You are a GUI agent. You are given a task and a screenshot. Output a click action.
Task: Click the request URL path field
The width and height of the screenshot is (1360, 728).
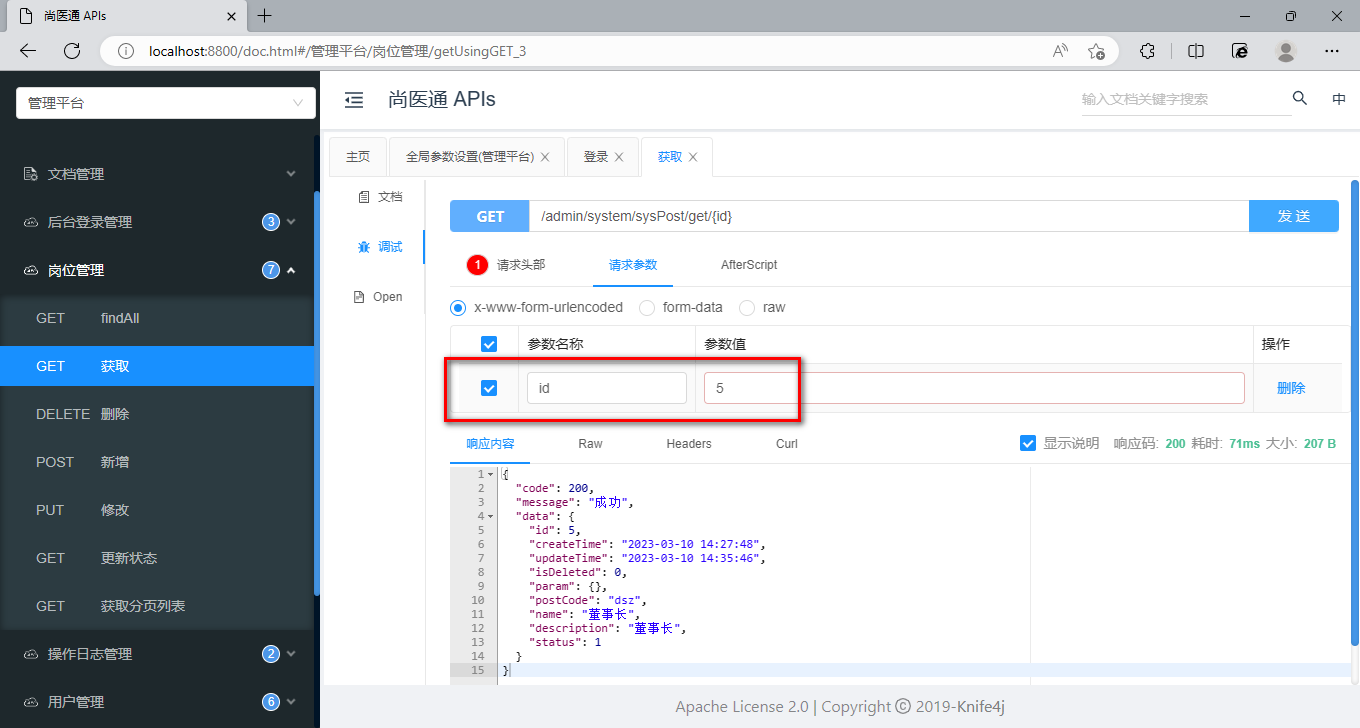(x=889, y=216)
